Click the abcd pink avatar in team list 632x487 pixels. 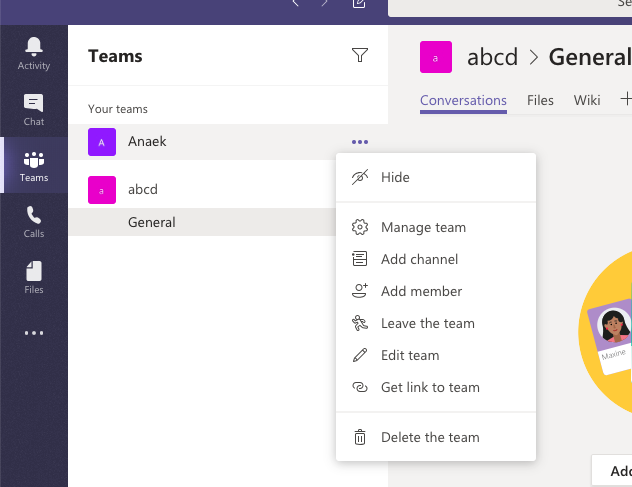[x=102, y=190]
